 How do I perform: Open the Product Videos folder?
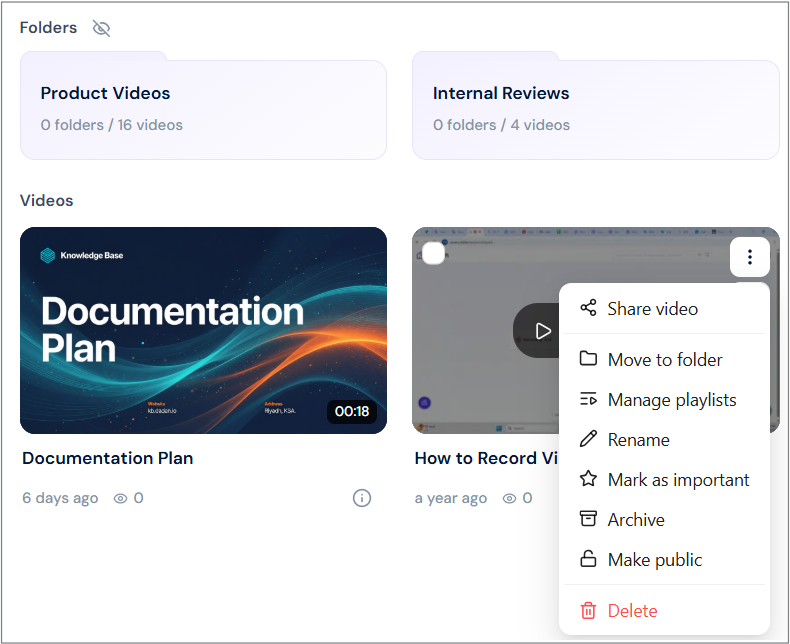(x=203, y=106)
